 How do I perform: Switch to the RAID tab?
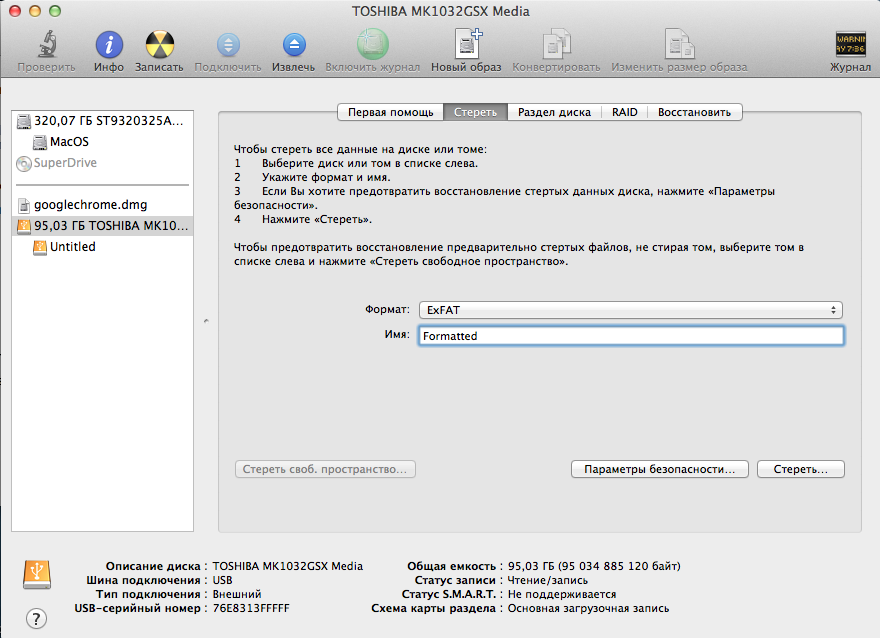coord(625,112)
